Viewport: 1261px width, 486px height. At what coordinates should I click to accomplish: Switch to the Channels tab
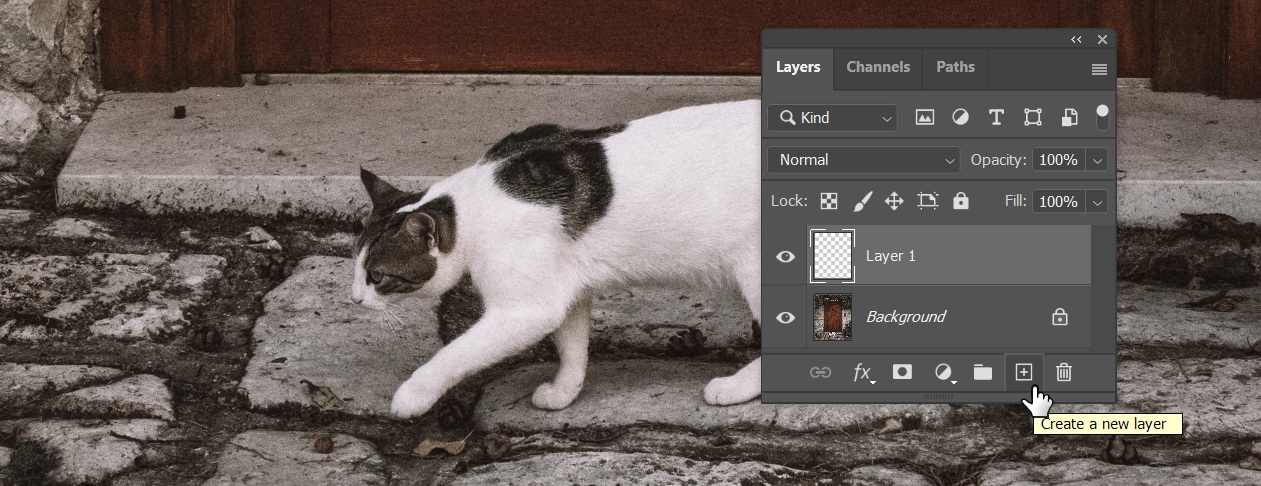878,67
